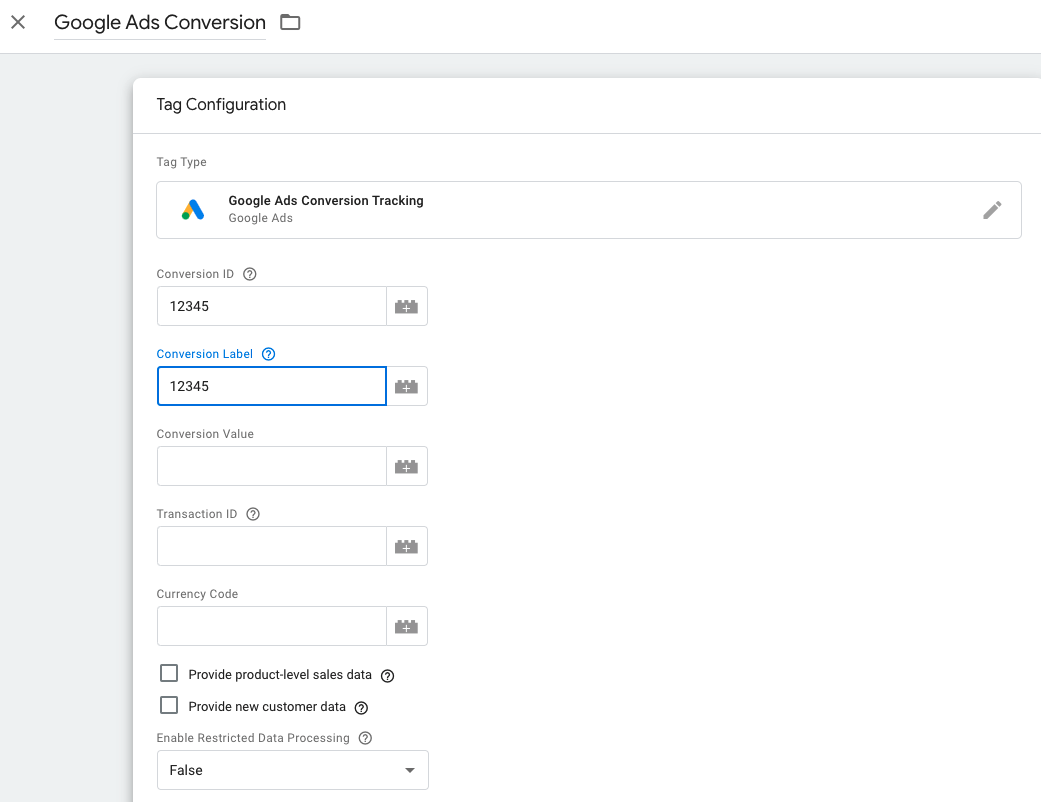The width and height of the screenshot is (1041, 802).
Task: Open help for Conversion ID
Action: (250, 274)
